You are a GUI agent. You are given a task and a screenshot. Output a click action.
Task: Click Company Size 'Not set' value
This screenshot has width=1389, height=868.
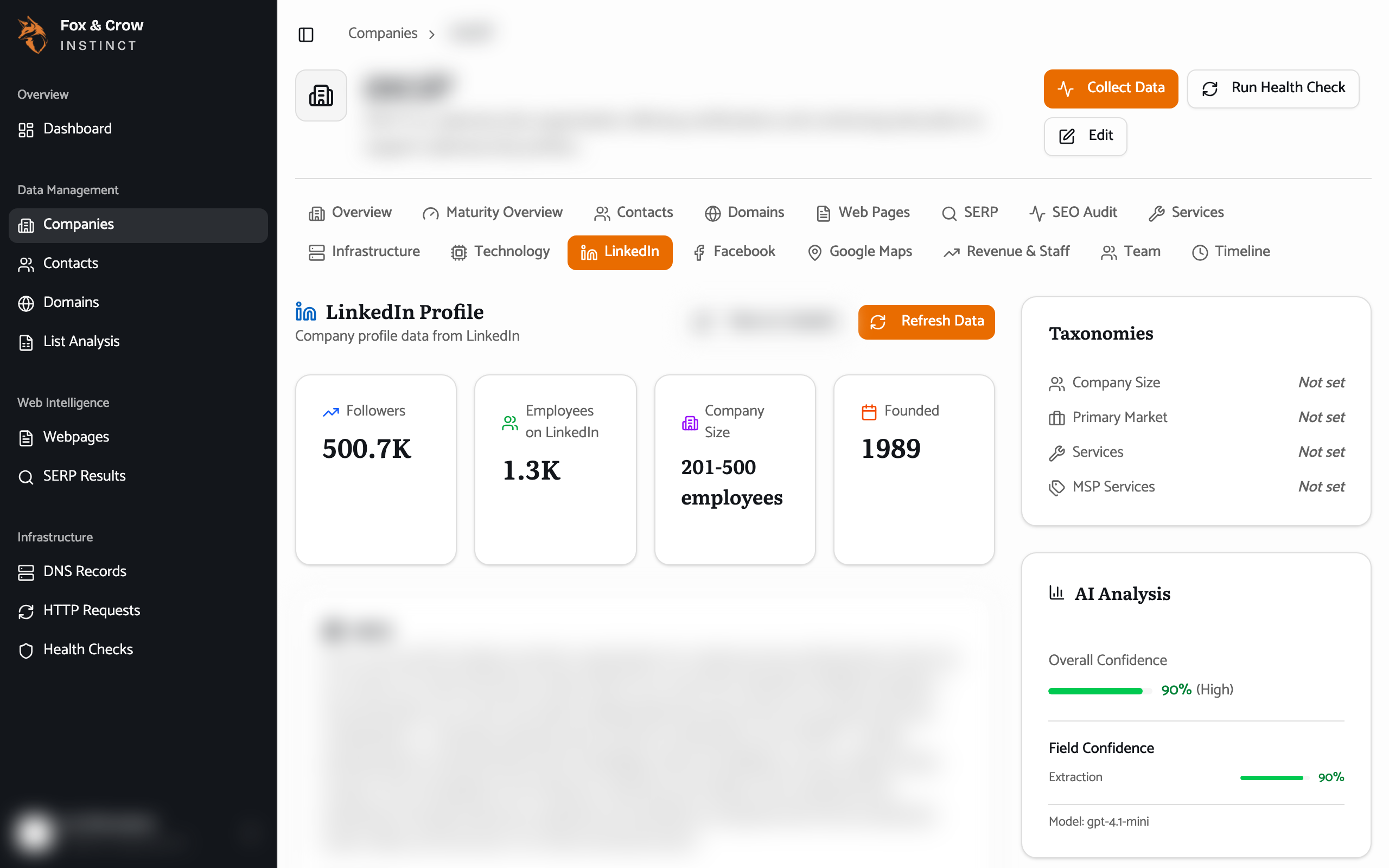pos(1321,383)
